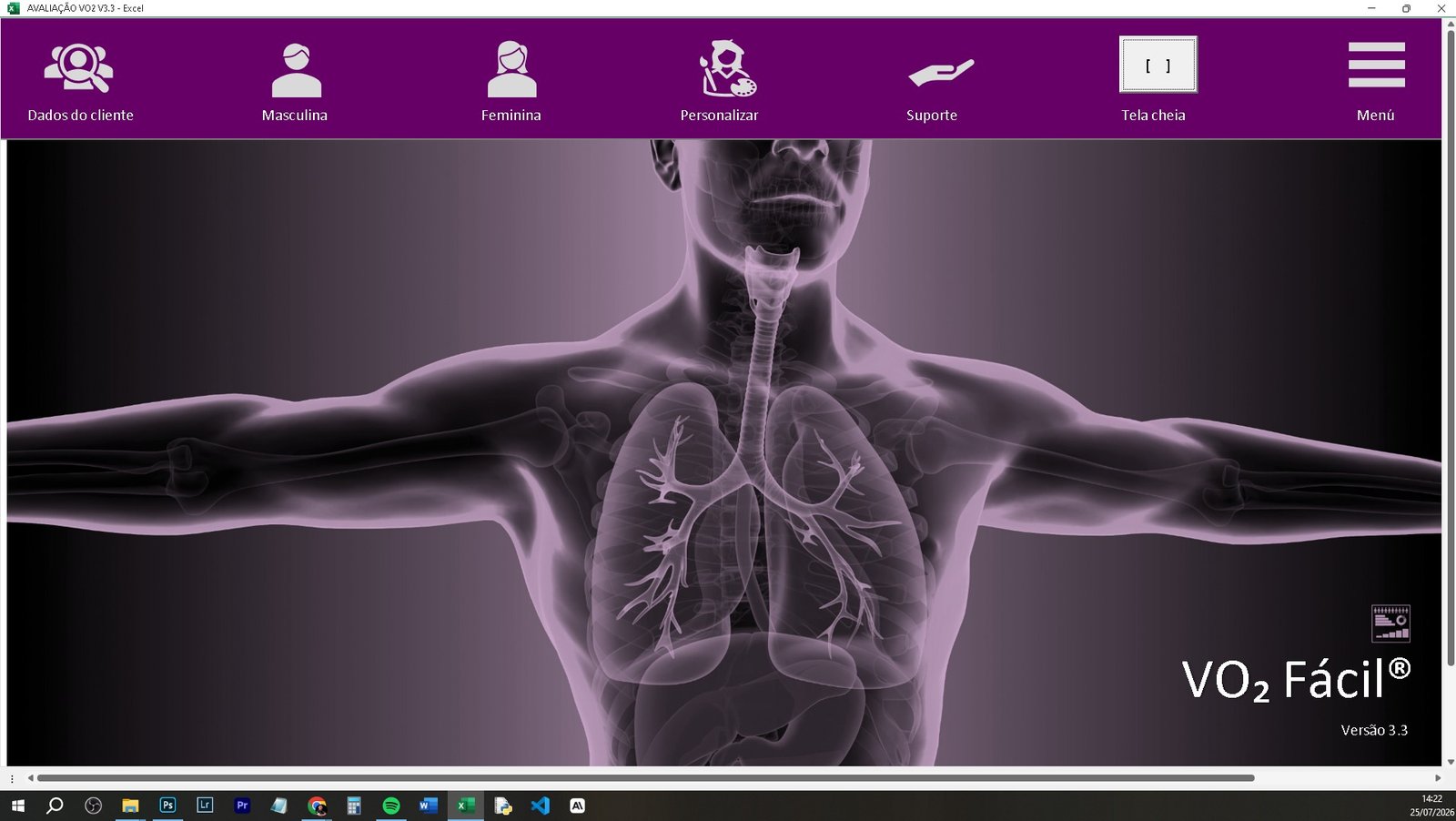Click the Tela cheia label

click(1153, 116)
